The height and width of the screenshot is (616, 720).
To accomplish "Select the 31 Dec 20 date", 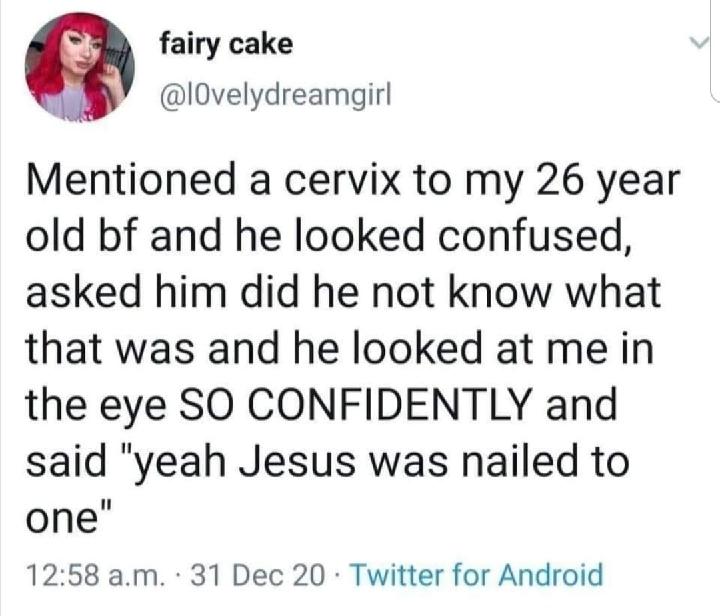I will point(258,576).
